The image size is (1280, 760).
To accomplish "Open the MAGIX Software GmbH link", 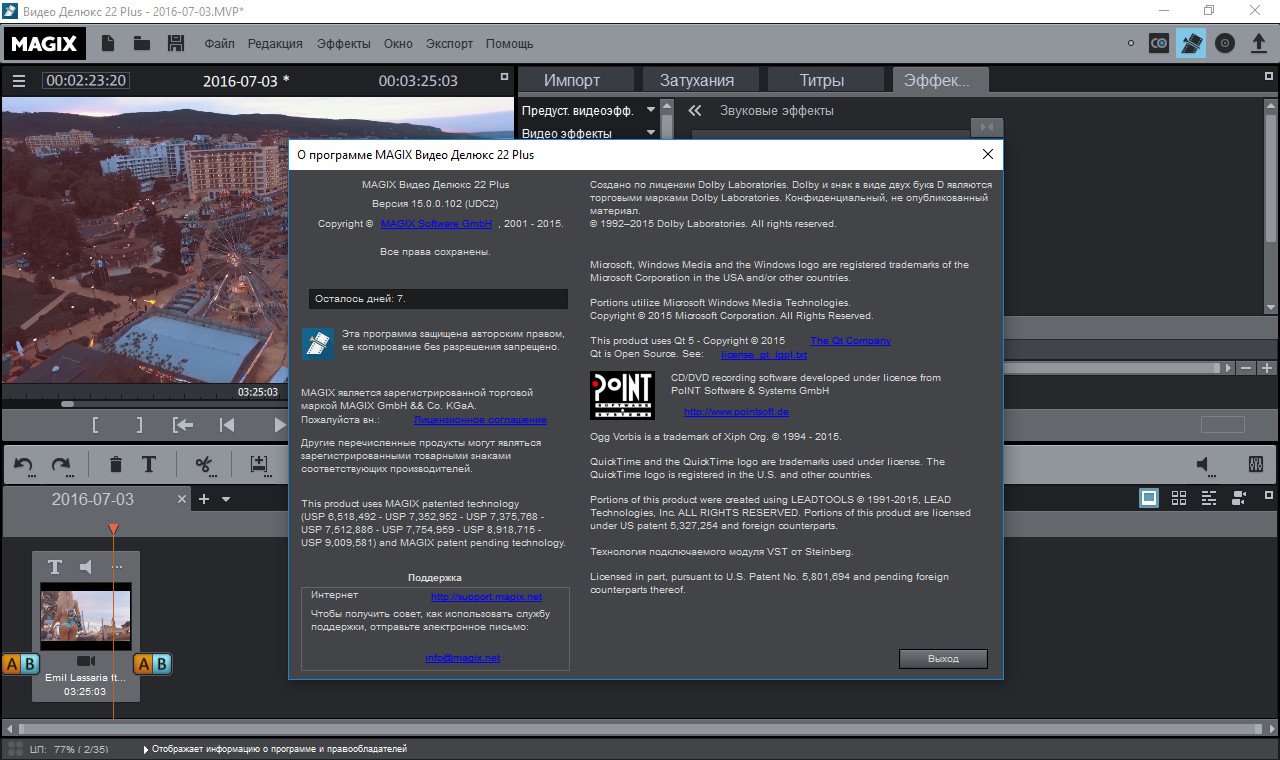I will 436,224.
